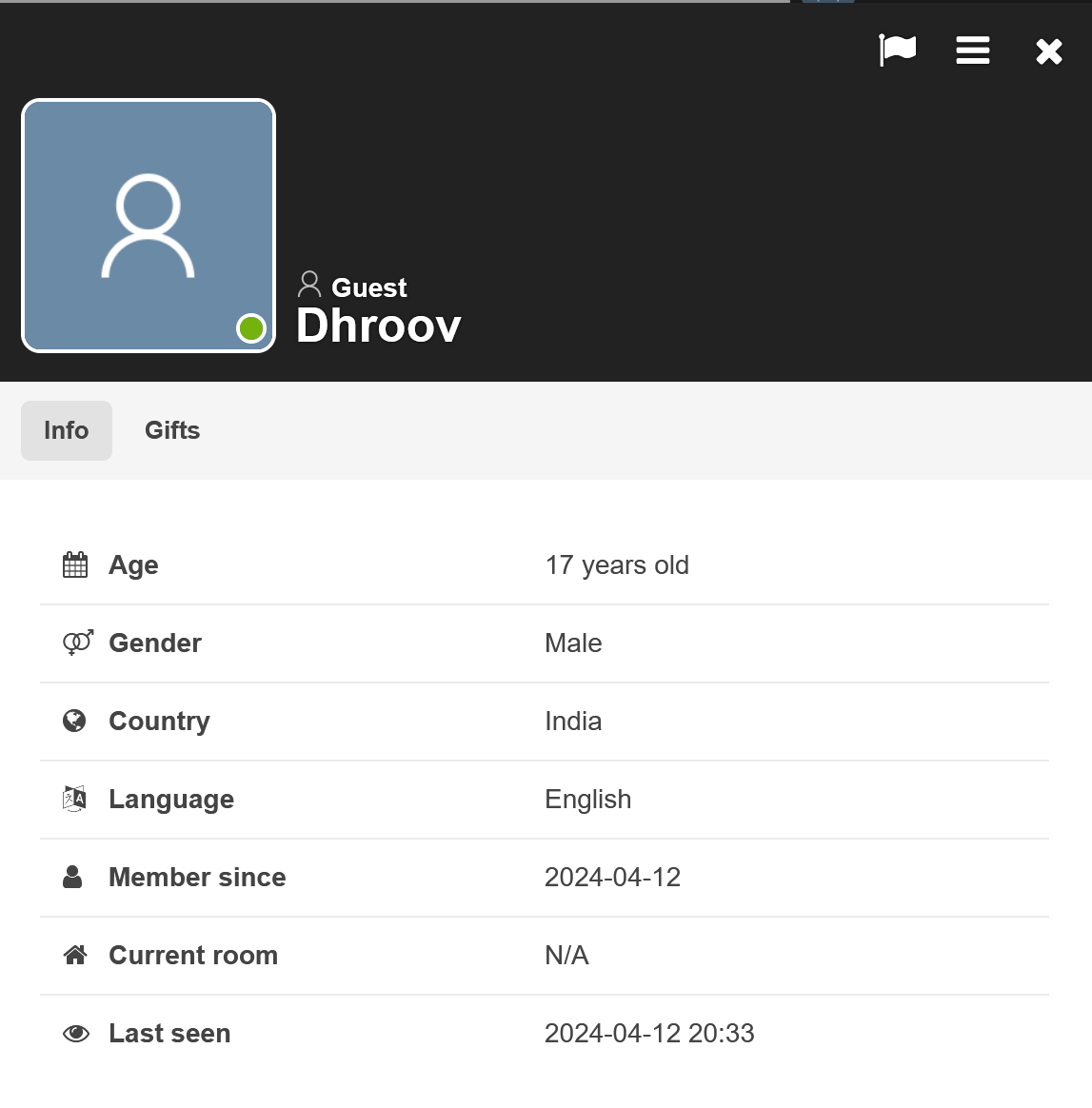Click the India country value
Screen dimensions: 1092x1108
(573, 722)
